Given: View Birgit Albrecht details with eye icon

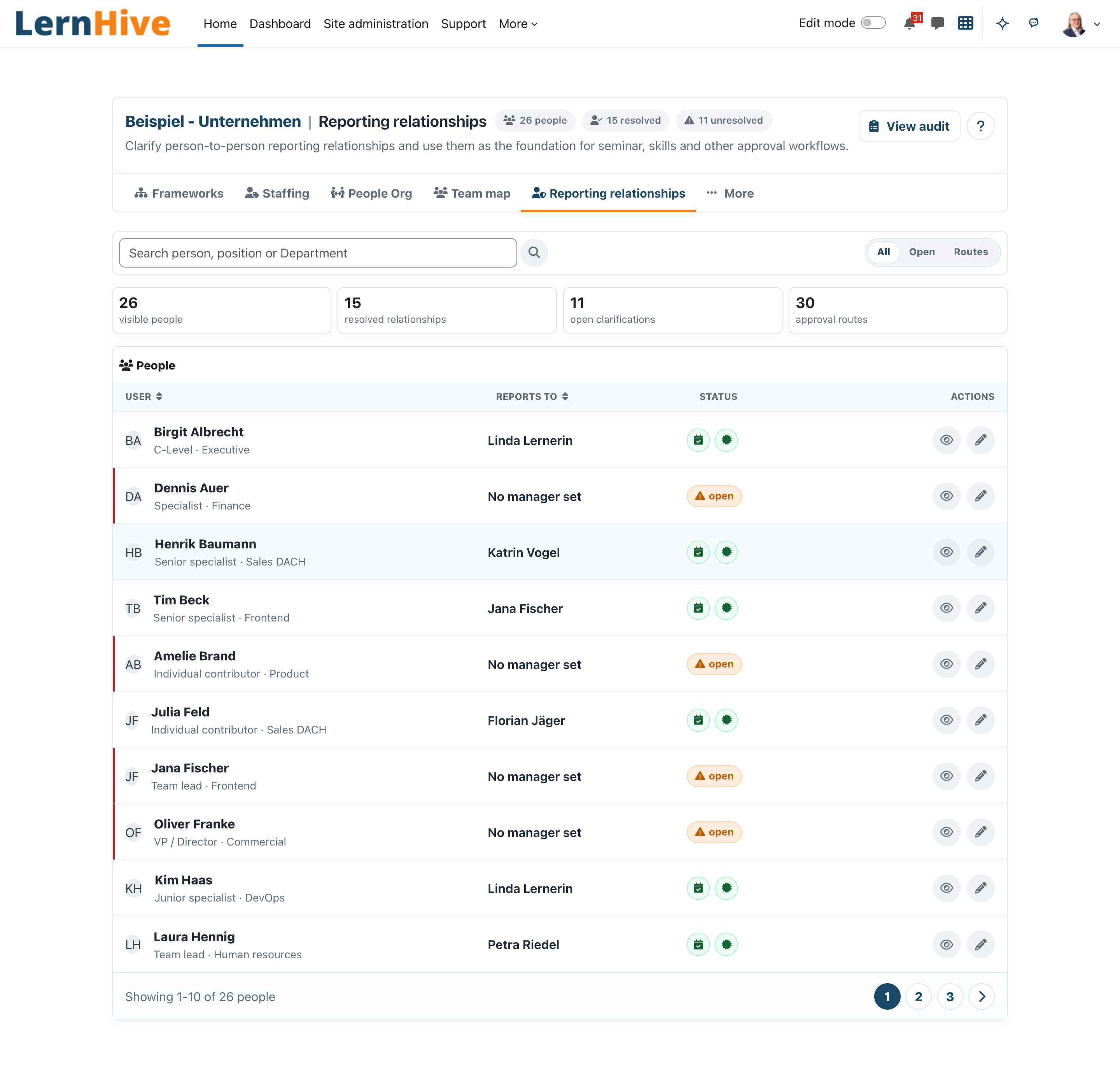Looking at the screenshot, I should 946,440.
